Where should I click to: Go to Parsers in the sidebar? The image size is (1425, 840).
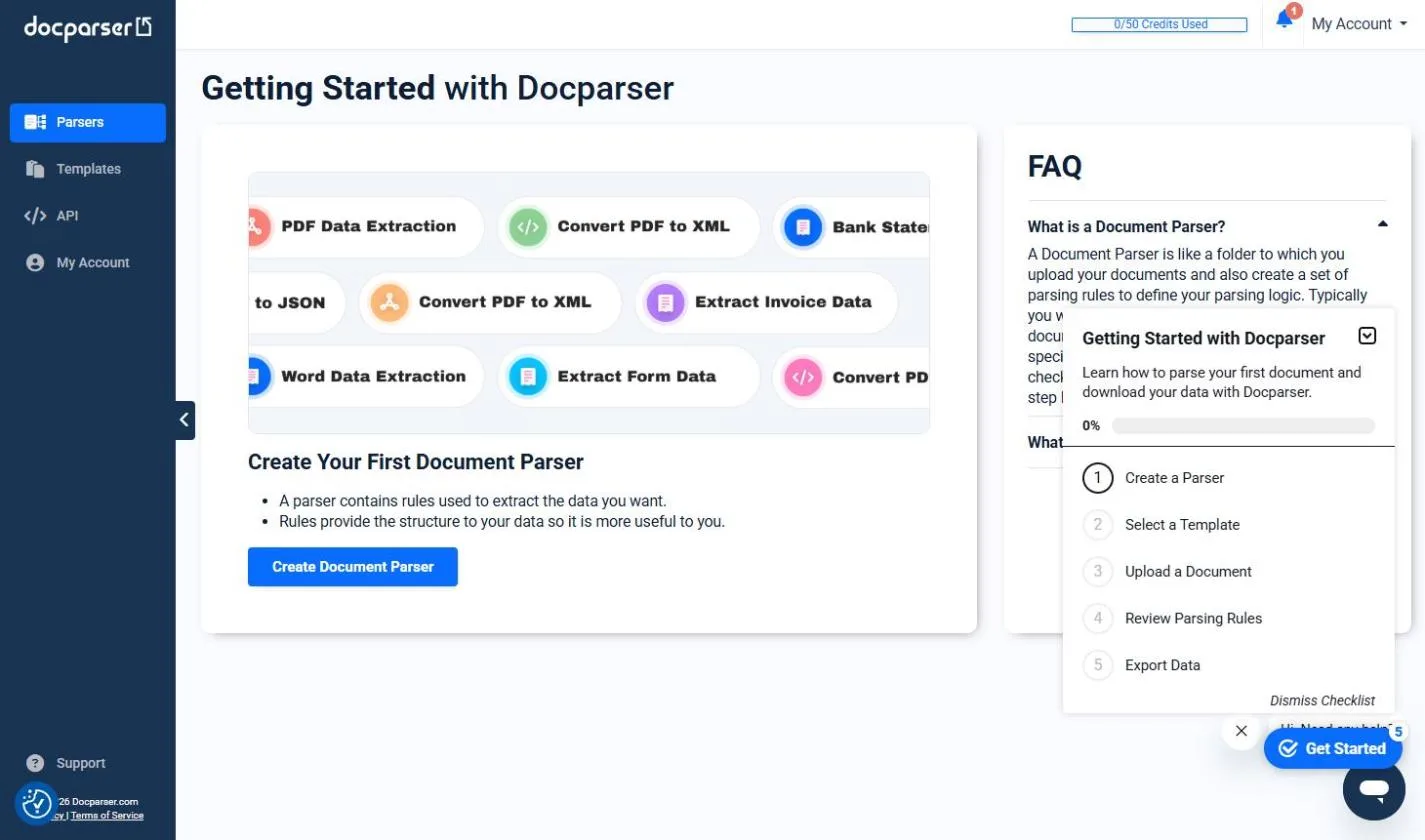[88, 122]
